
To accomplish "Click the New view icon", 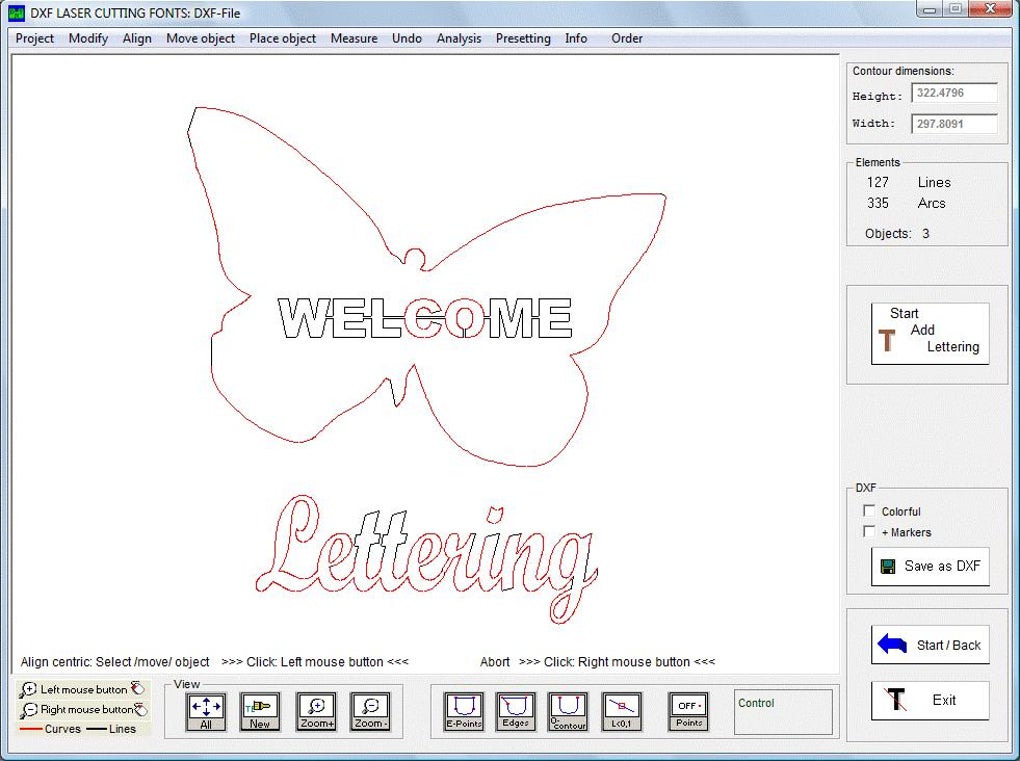I will click(260, 711).
